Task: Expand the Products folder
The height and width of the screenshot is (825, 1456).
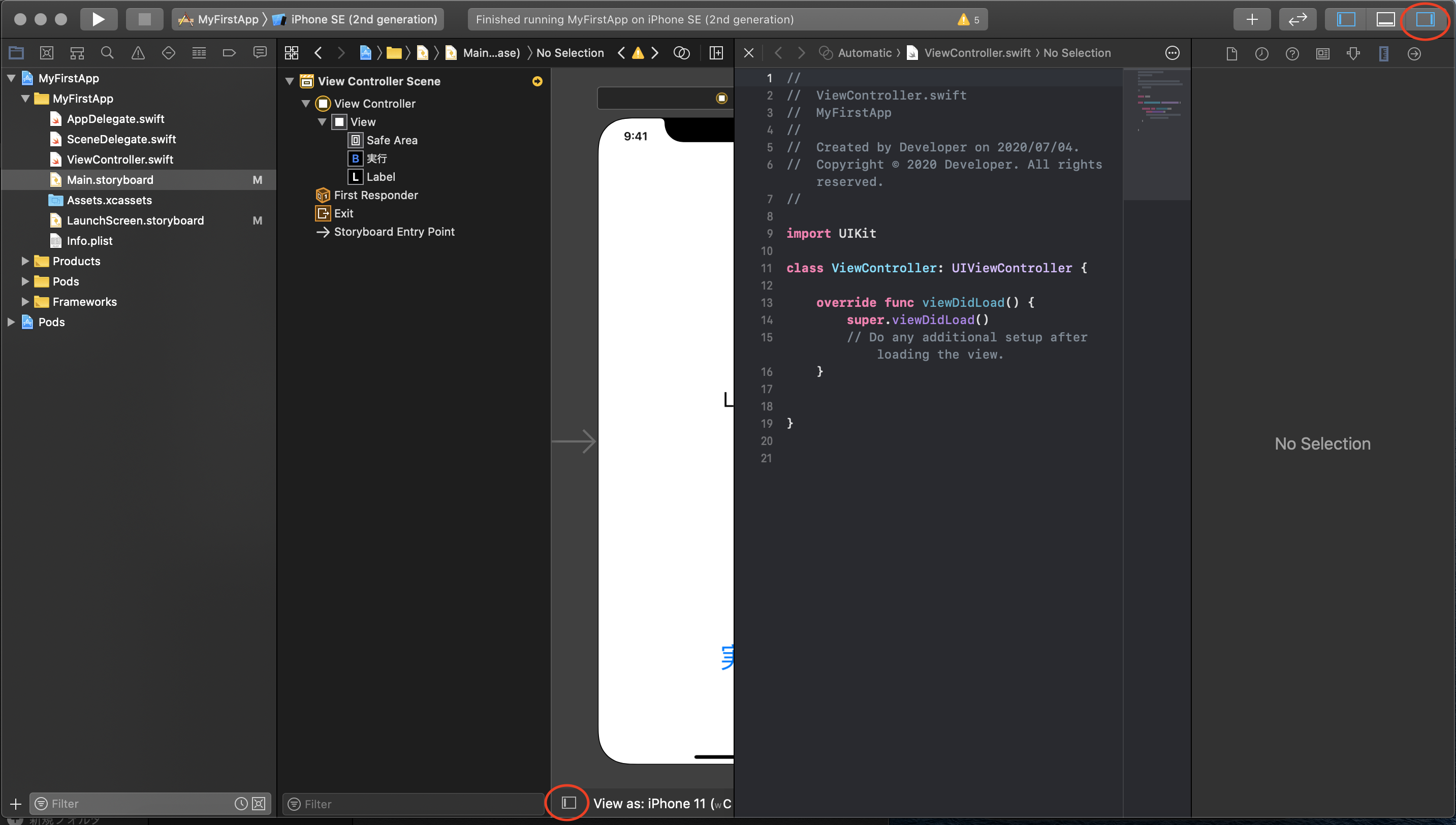Action: tap(25, 261)
